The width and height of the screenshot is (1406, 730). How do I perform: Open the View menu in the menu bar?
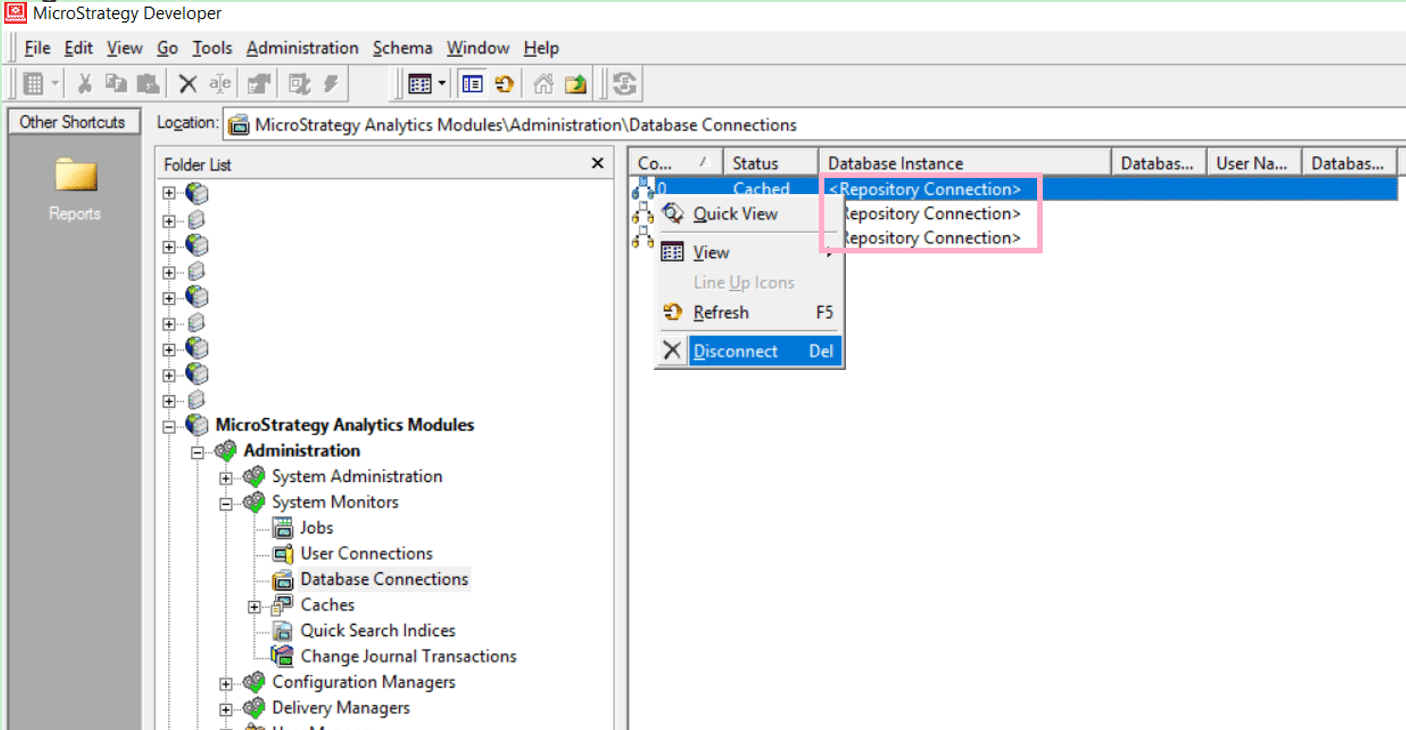(x=125, y=48)
